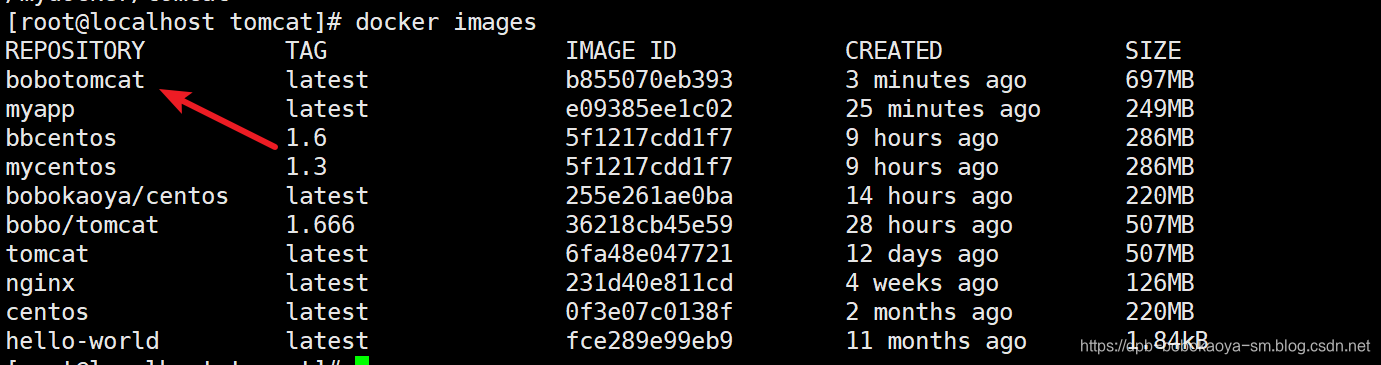Select the image ID b855070eb393

coord(649,79)
